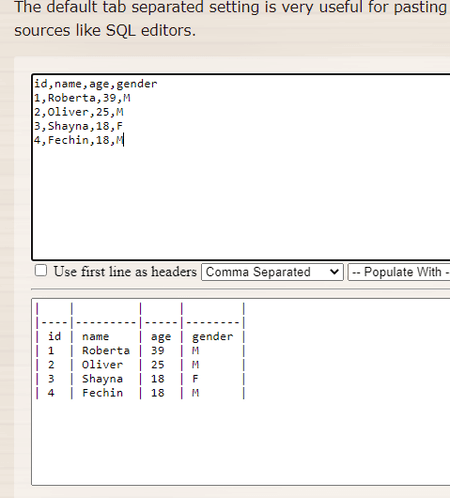Click the 'gender' cell in output table

[212, 337]
